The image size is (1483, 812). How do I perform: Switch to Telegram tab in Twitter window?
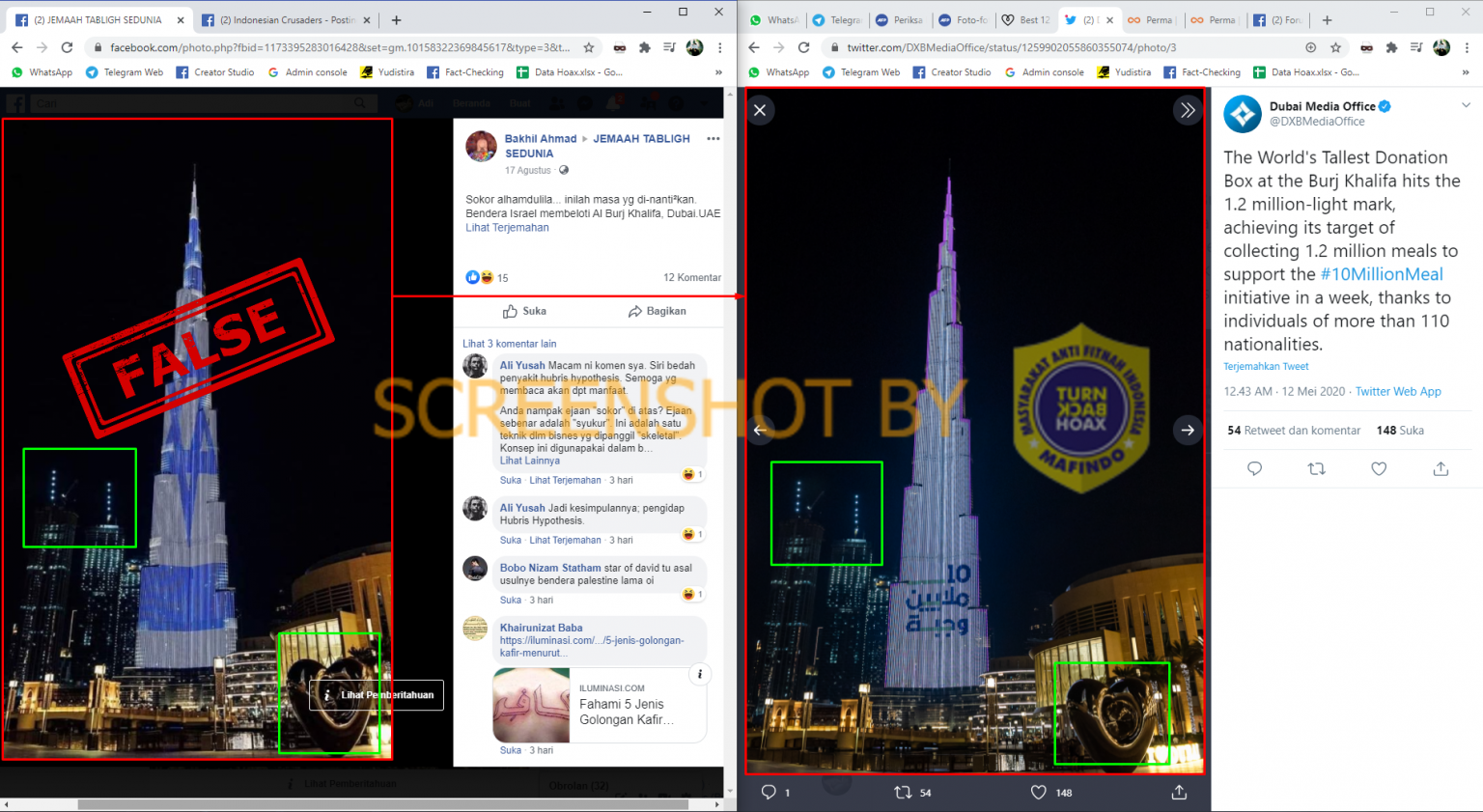point(836,20)
